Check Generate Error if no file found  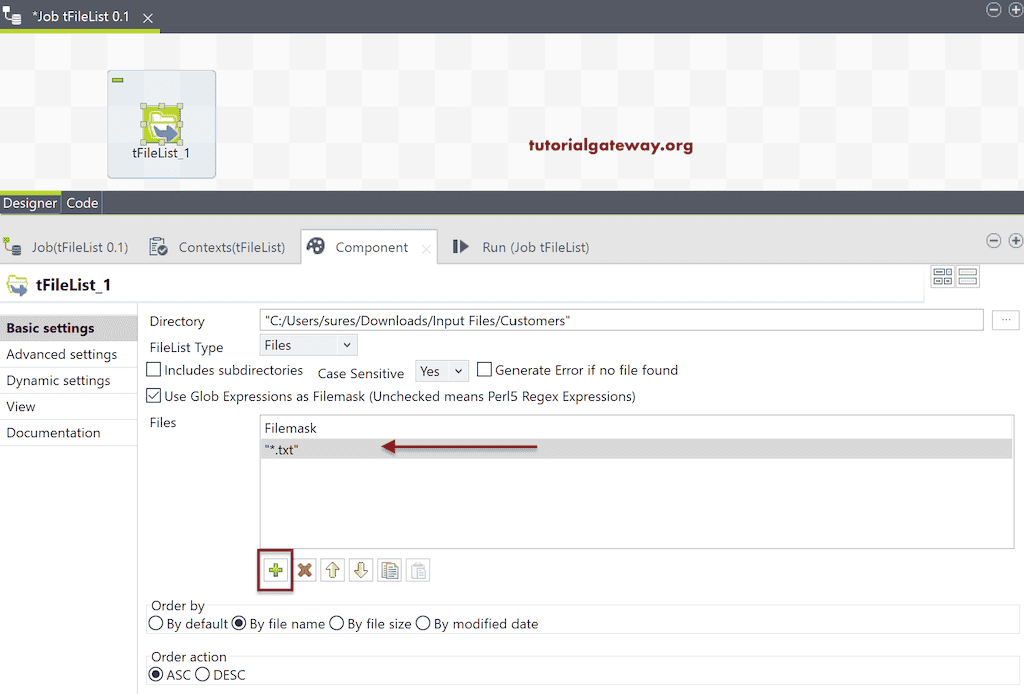click(484, 369)
